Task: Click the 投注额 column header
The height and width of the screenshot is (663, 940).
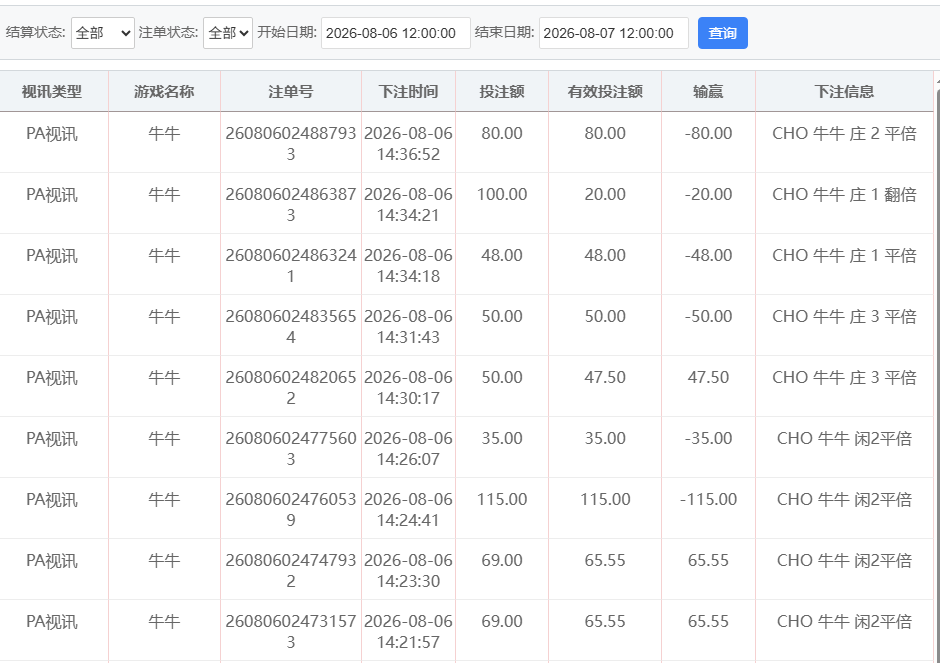Action: pyautogui.click(x=502, y=92)
